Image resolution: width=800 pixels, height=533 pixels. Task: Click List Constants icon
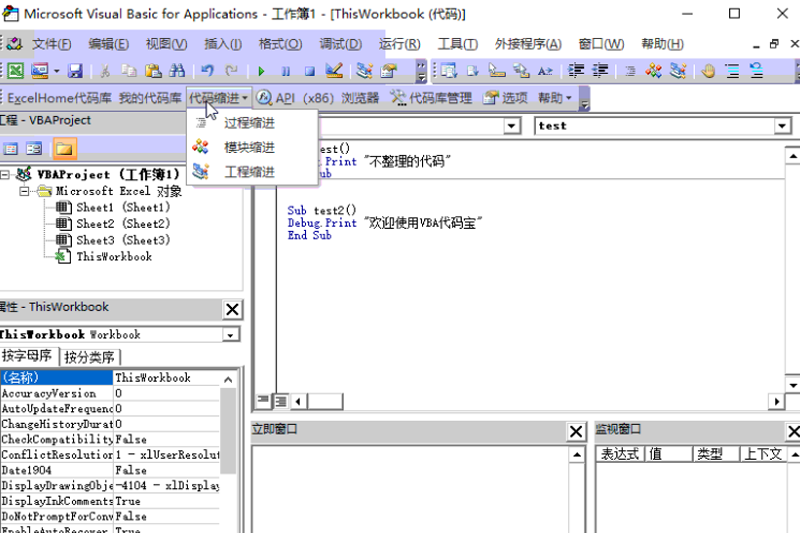coord(472,70)
